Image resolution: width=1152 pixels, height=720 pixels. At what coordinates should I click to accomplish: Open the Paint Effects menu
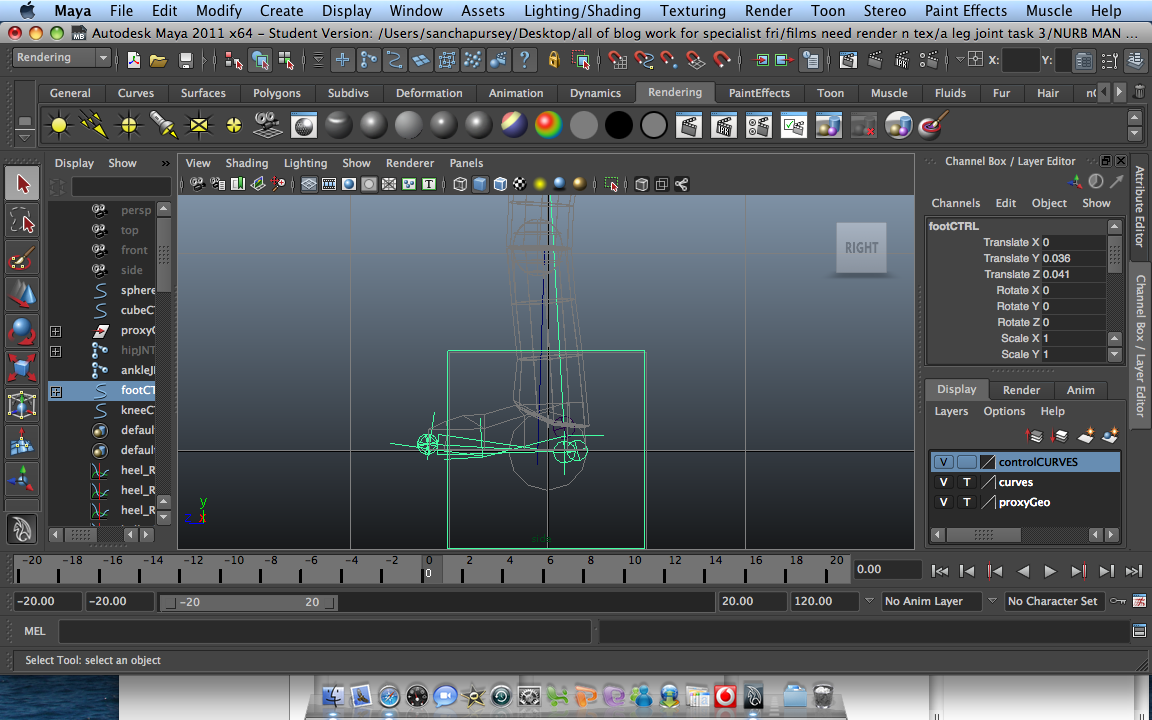pos(965,11)
